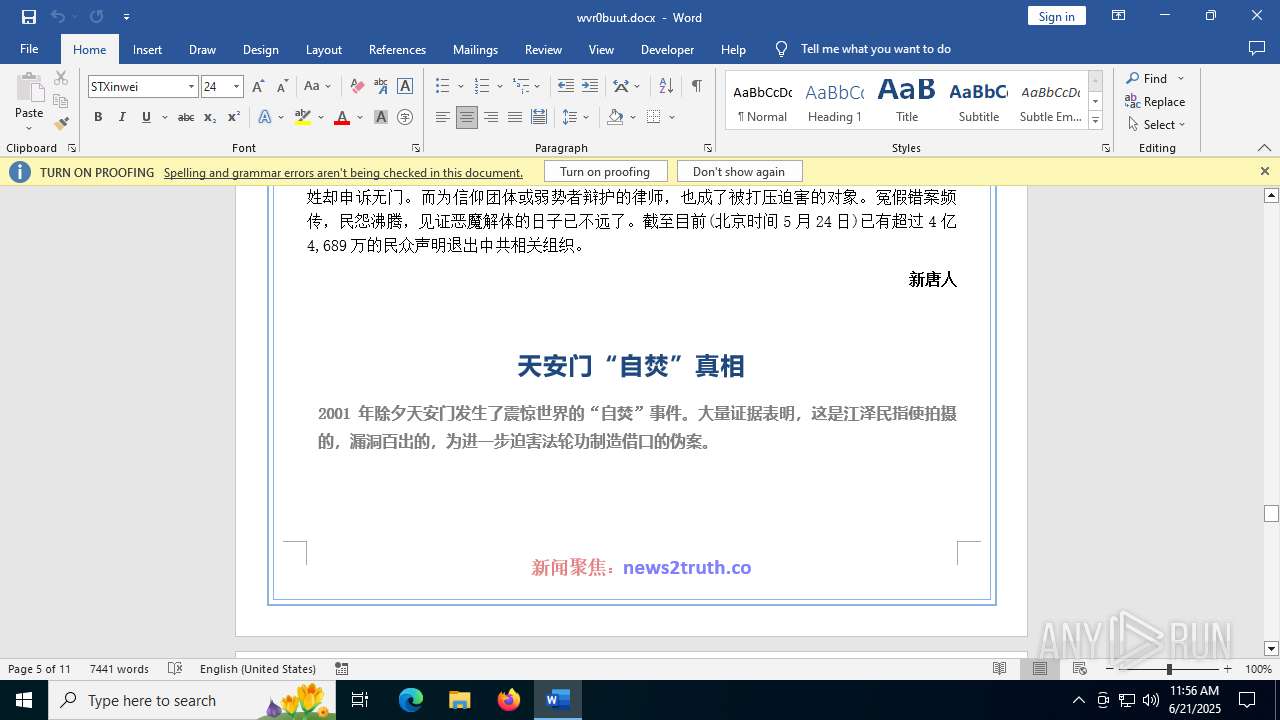Click the Enclose Characters icon
1280x720 pixels.
(405, 117)
